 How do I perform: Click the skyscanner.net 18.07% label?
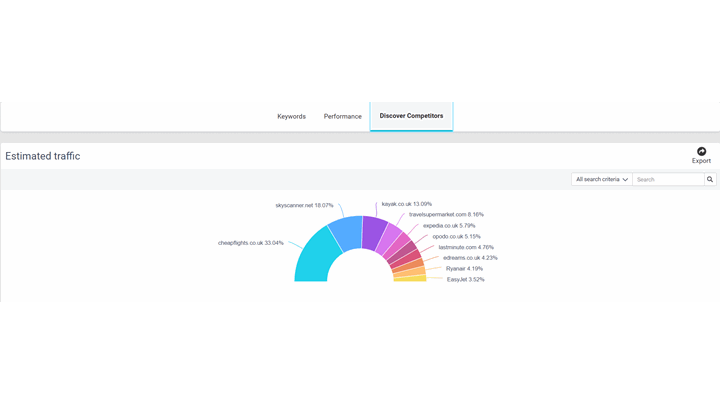tap(304, 205)
